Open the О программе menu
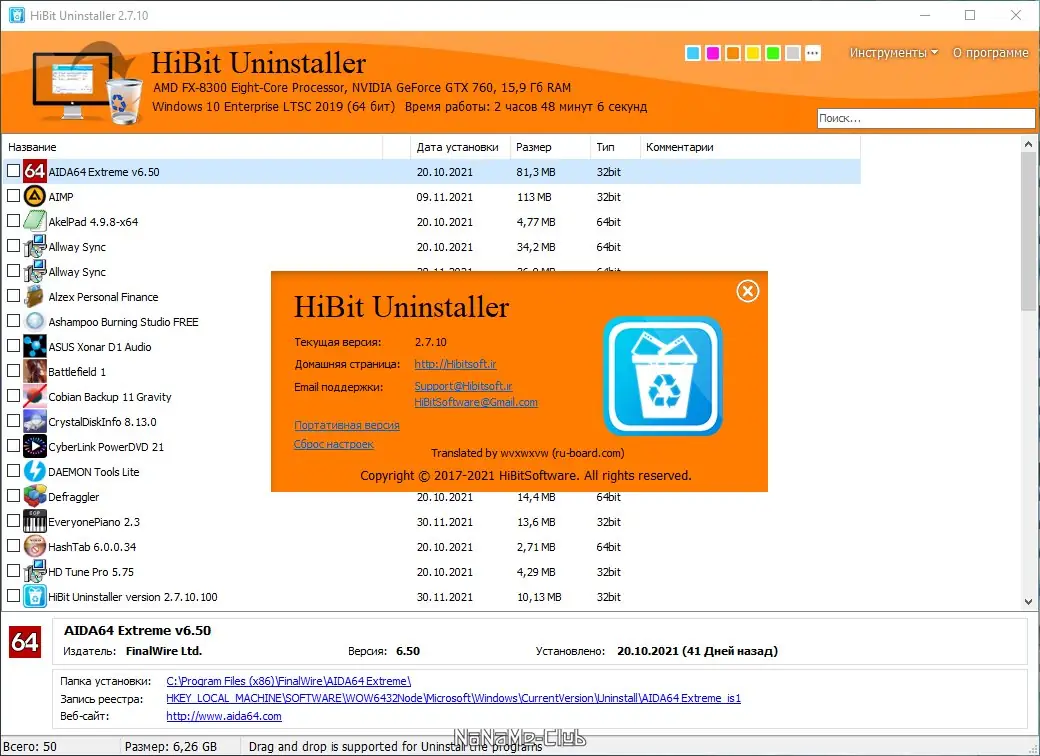 [x=990, y=53]
